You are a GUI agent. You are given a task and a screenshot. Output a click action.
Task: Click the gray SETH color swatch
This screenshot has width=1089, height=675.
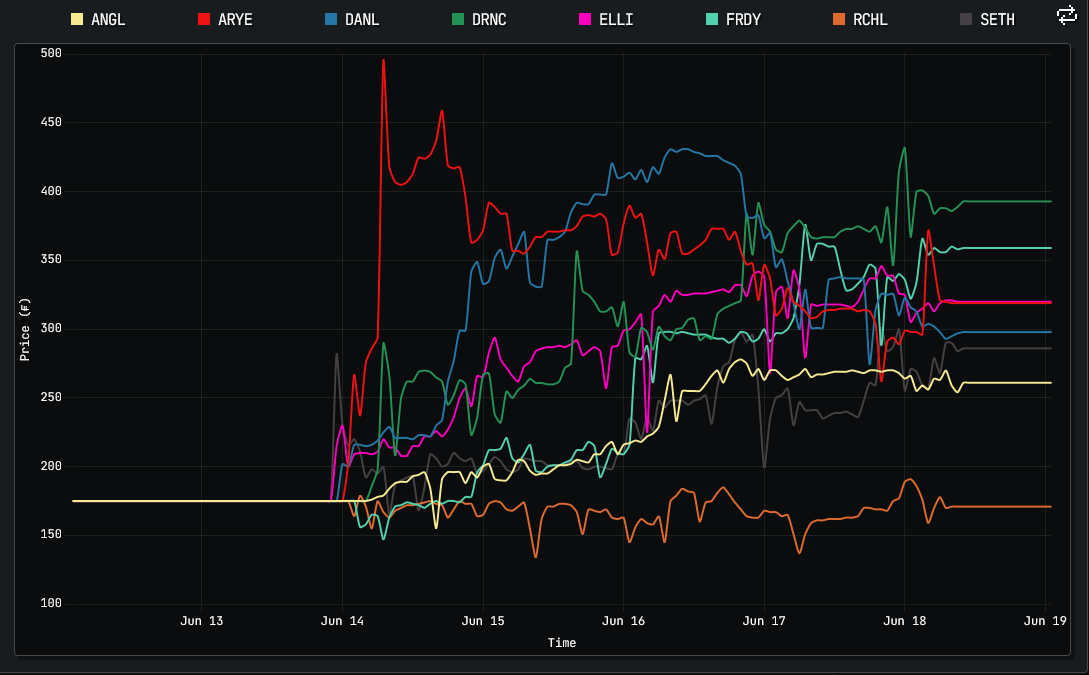[x=966, y=19]
